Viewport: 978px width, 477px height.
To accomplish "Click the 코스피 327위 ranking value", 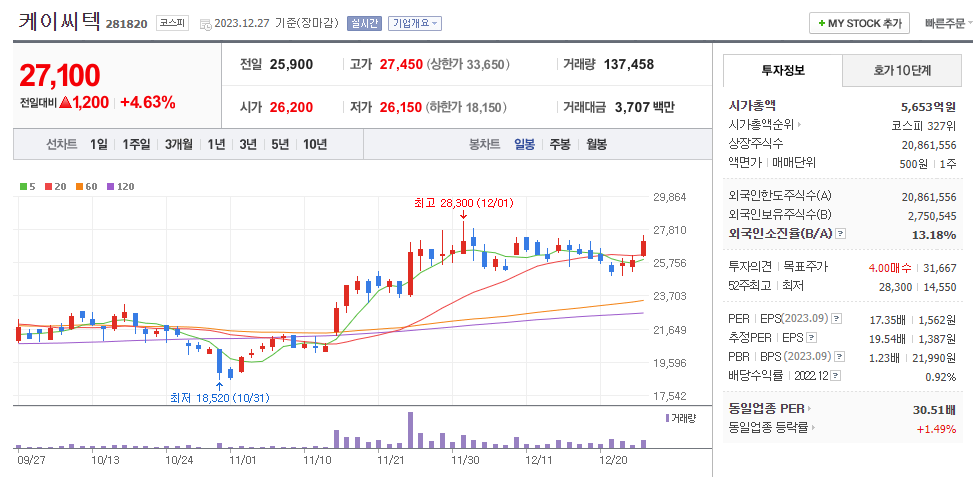I will pyautogui.click(x=924, y=125).
